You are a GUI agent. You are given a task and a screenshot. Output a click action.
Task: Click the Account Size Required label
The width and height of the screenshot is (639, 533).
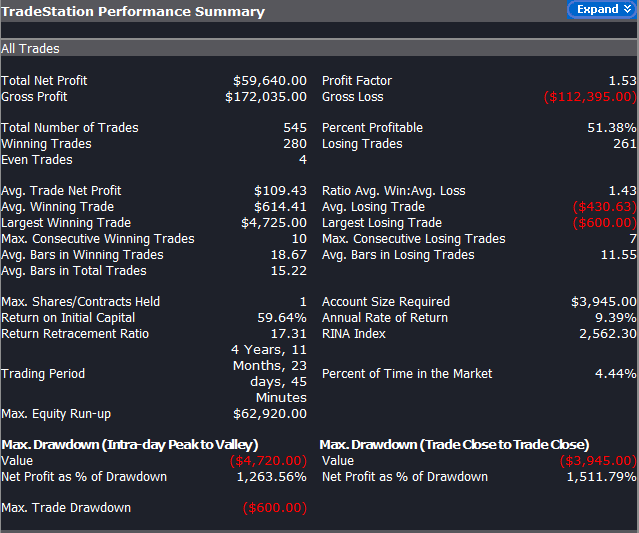pyautogui.click(x=386, y=302)
